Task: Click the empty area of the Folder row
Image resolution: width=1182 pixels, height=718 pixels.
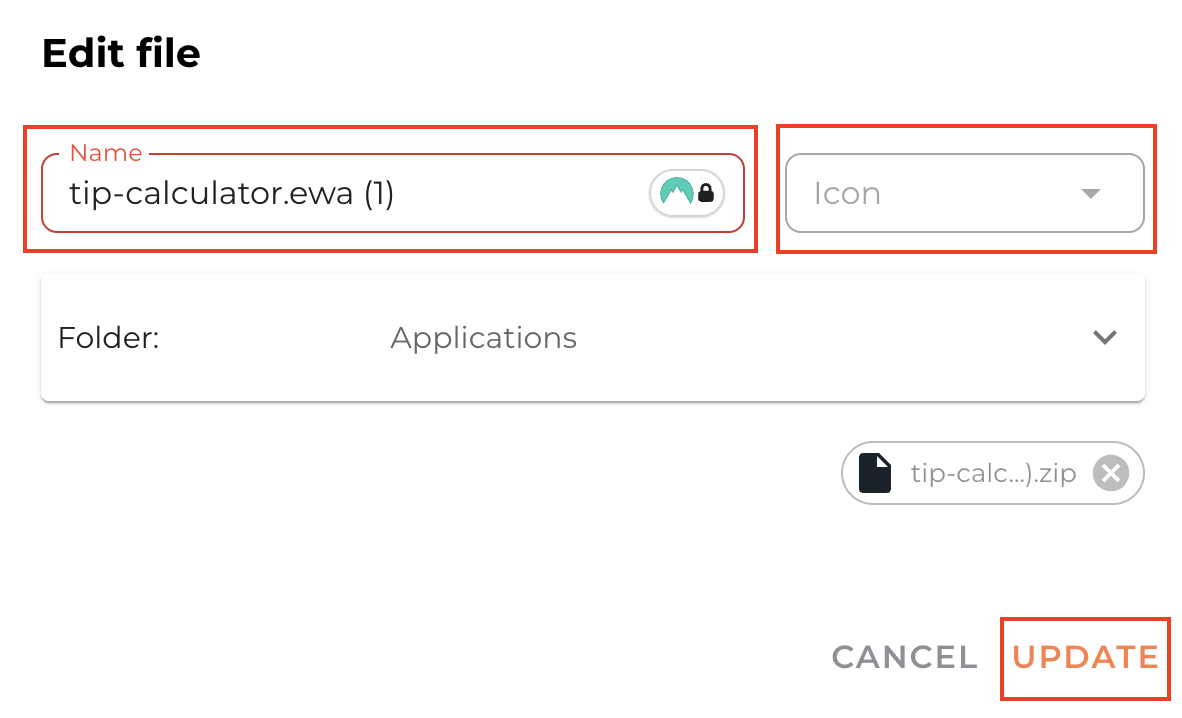Action: (x=800, y=338)
